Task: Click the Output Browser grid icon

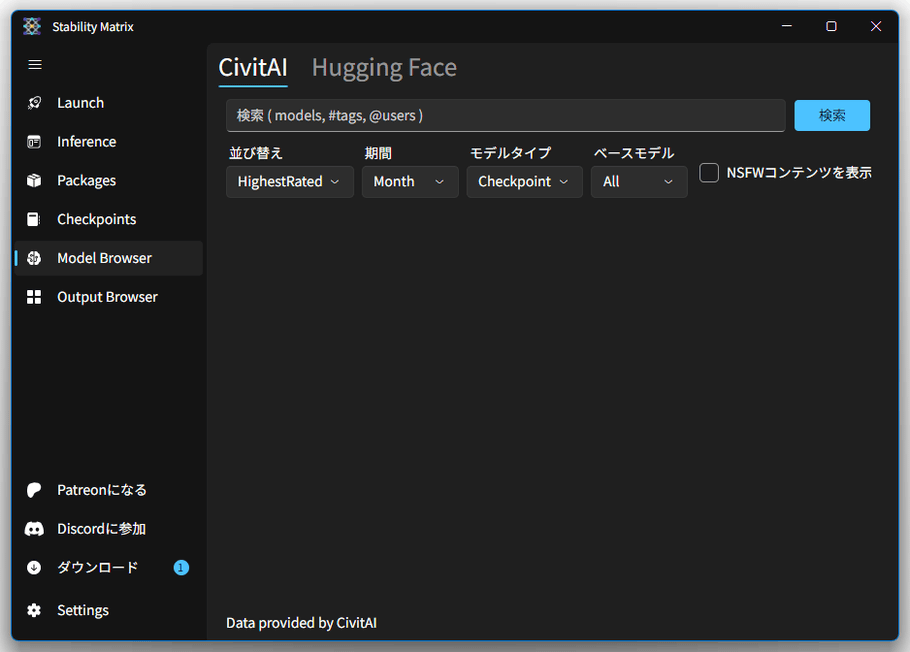Action: point(34,297)
